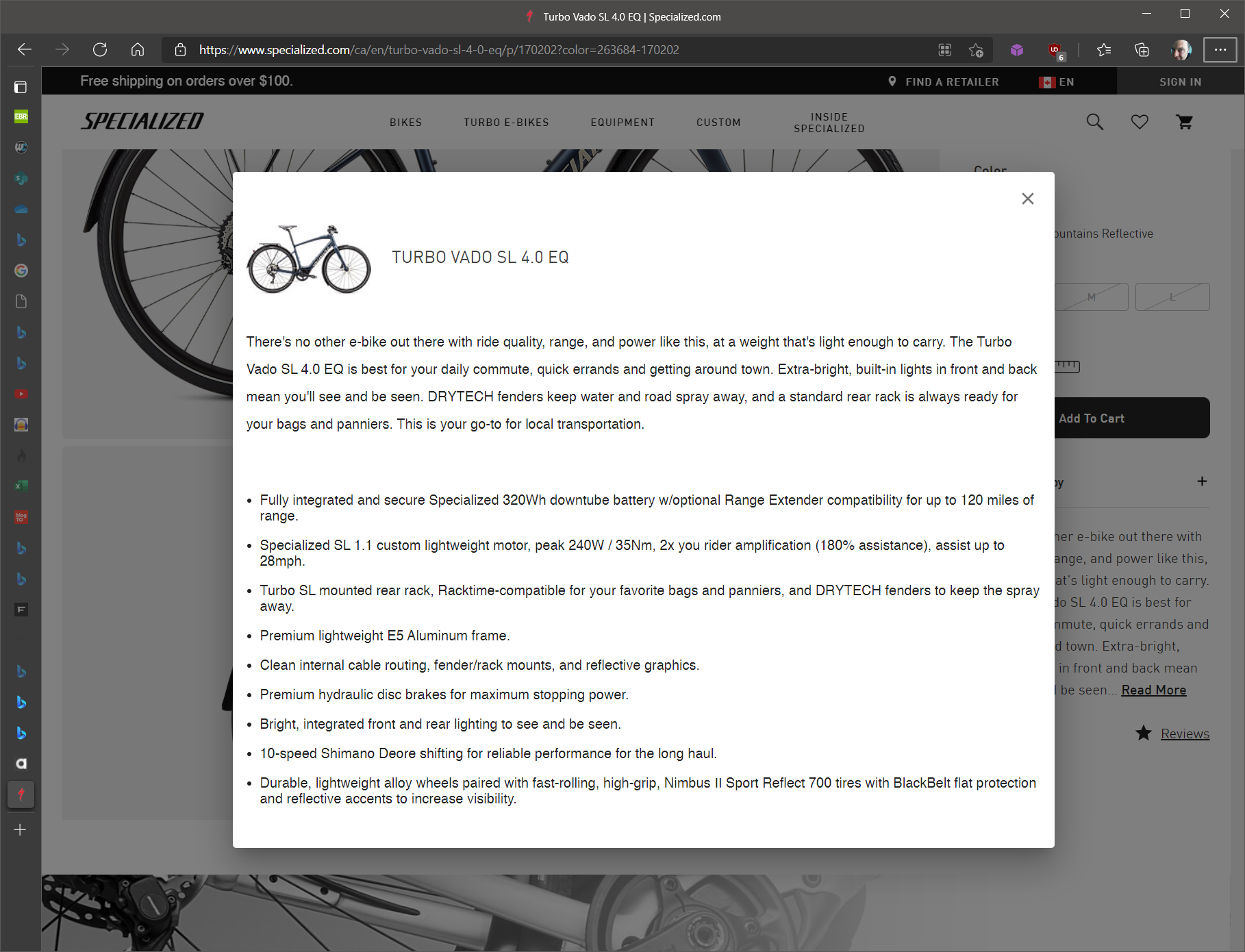Open the EN language selector
This screenshot has width=1245, height=952.
pos(1057,82)
